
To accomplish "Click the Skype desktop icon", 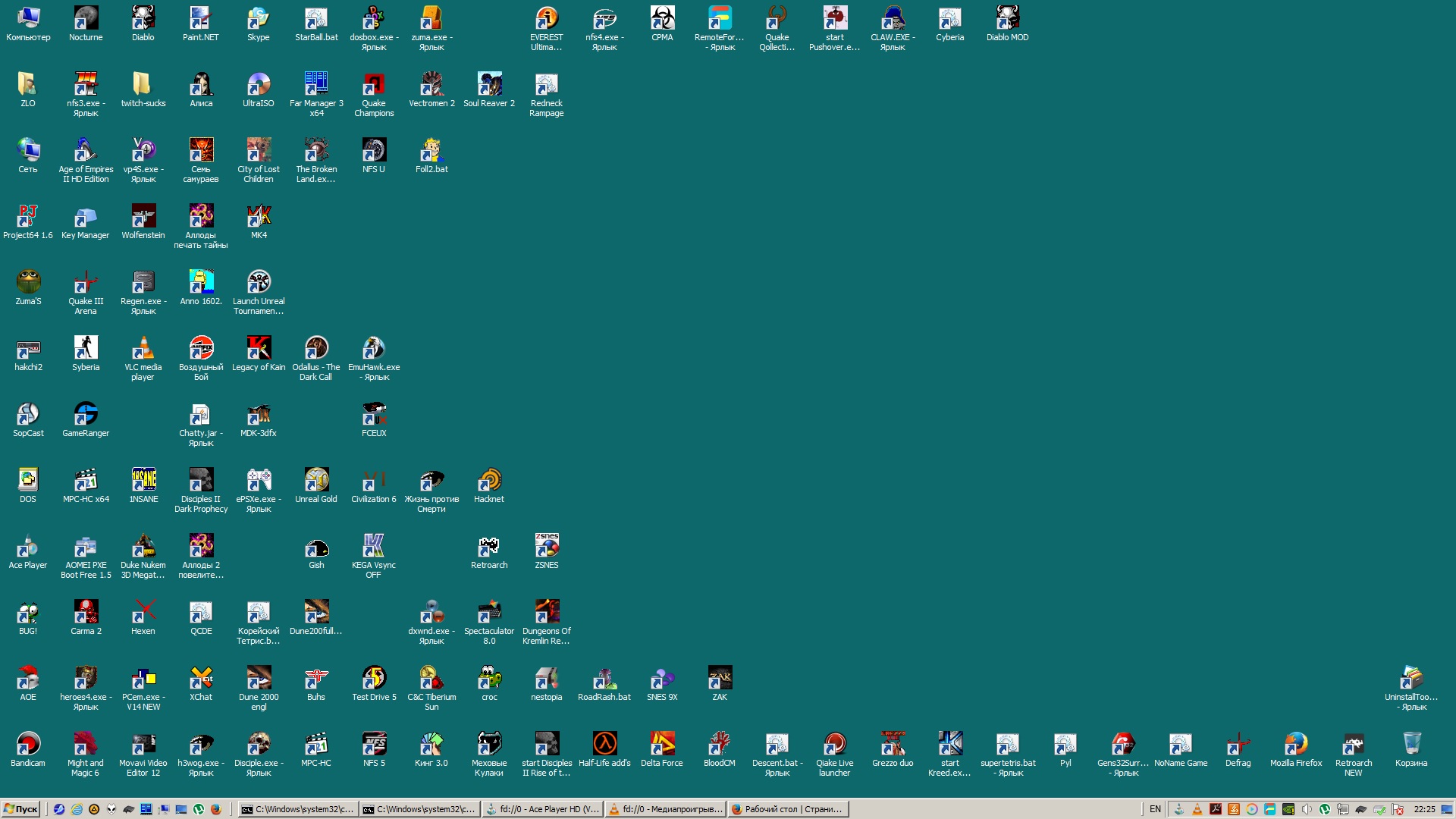I will pyautogui.click(x=258, y=19).
